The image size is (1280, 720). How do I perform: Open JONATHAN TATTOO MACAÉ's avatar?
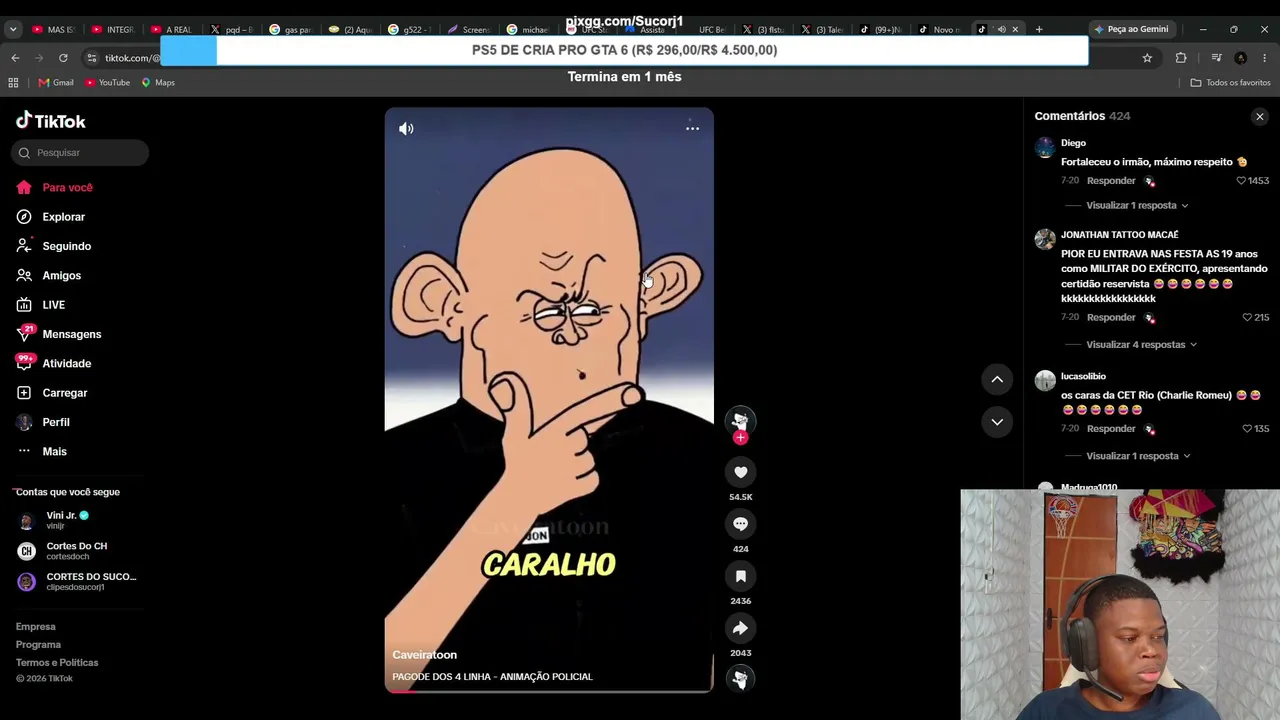click(1045, 239)
